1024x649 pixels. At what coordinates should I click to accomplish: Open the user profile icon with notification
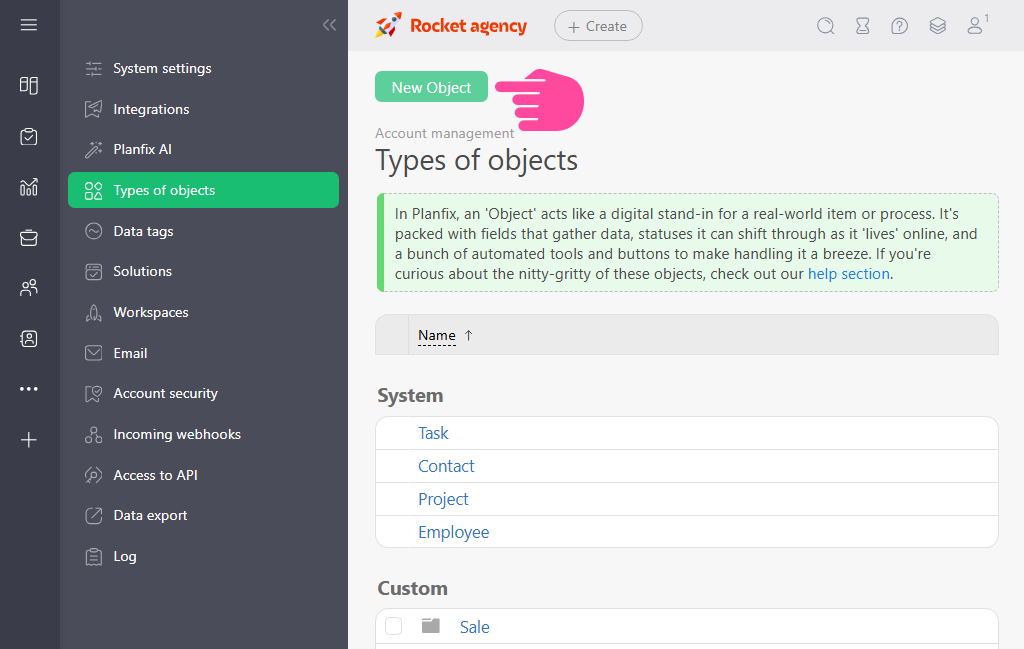(976, 25)
